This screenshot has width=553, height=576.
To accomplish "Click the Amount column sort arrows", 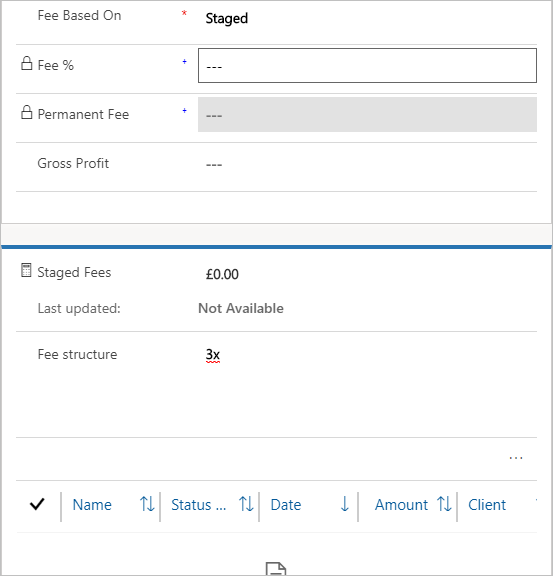I will click(x=444, y=504).
